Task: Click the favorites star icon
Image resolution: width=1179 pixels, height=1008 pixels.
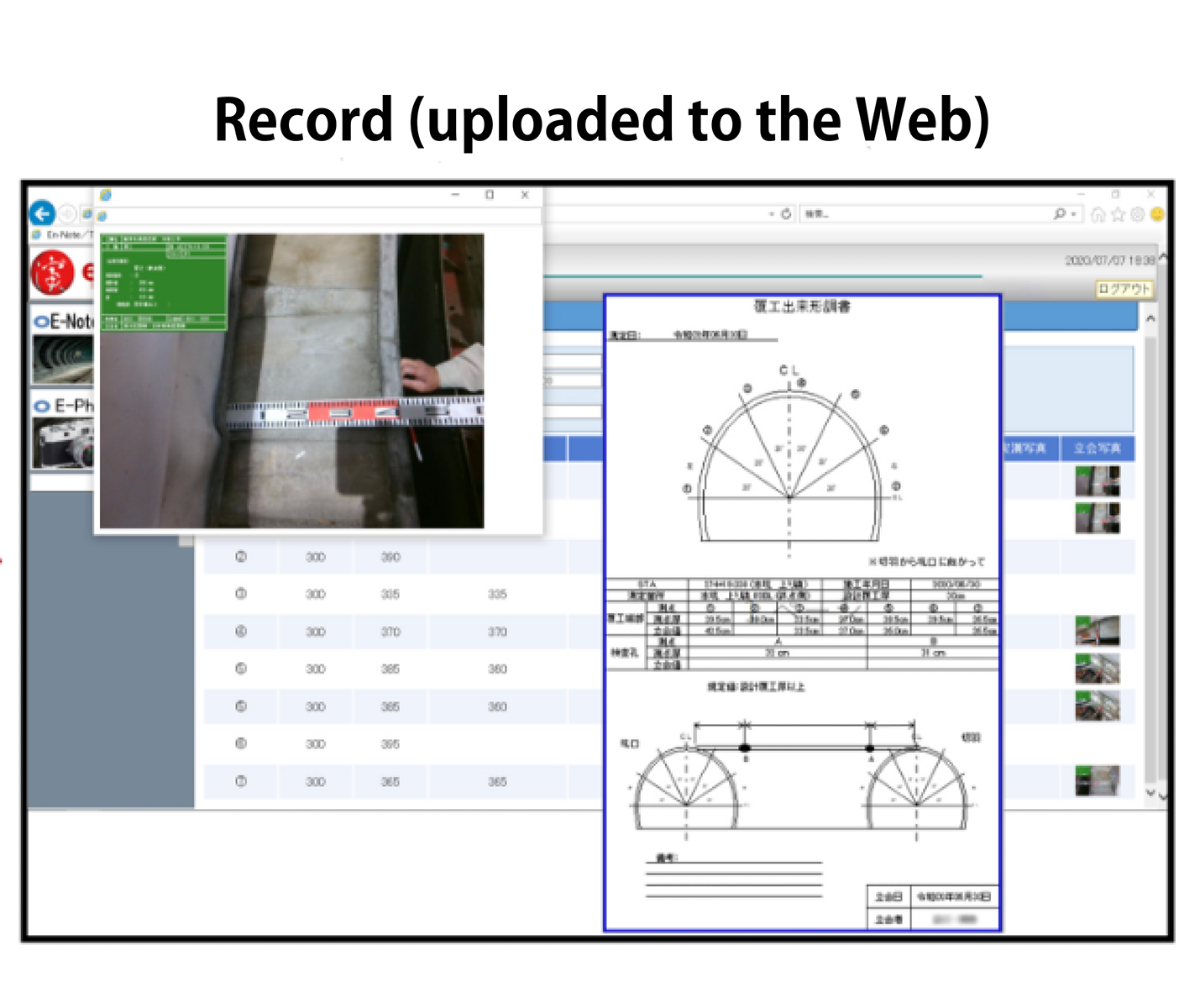Action: (1118, 215)
